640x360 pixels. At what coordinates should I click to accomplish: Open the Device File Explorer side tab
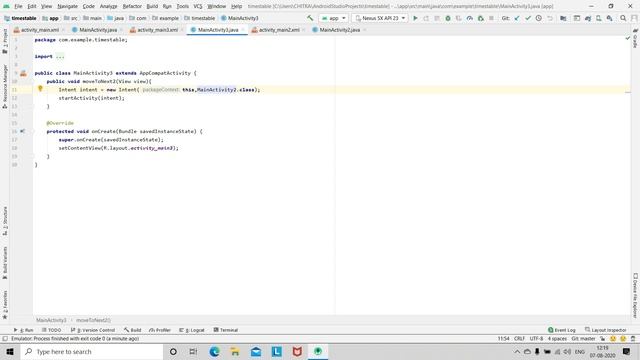[635, 296]
